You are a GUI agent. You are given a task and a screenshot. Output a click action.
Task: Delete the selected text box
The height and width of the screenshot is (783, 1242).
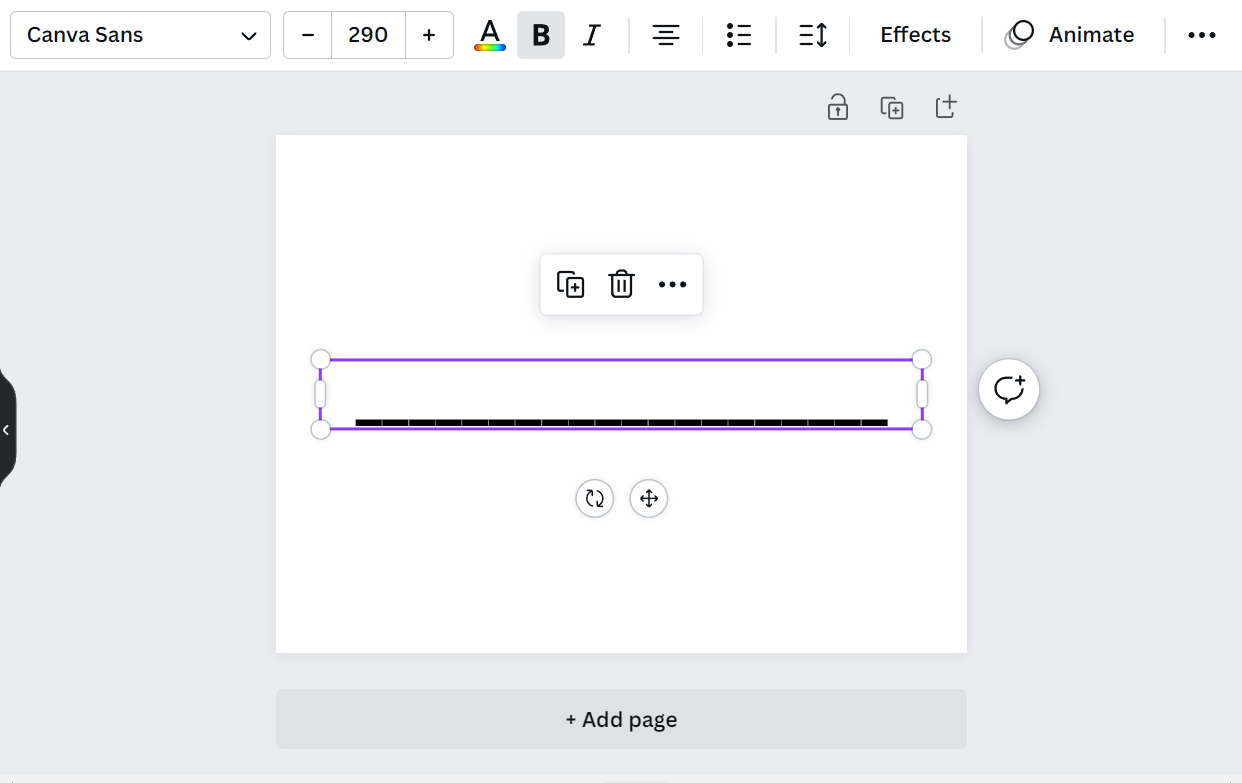coord(621,284)
